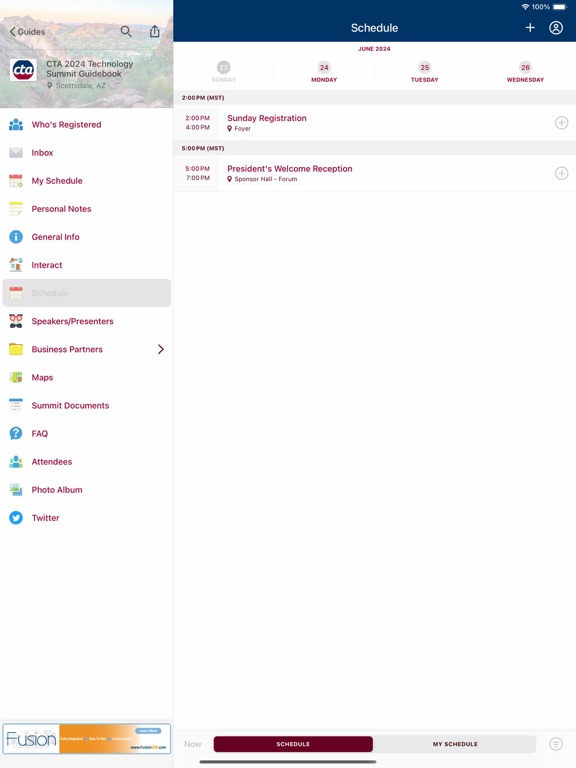Select Wednesday June 26 date
The image size is (576, 768).
click(x=526, y=72)
